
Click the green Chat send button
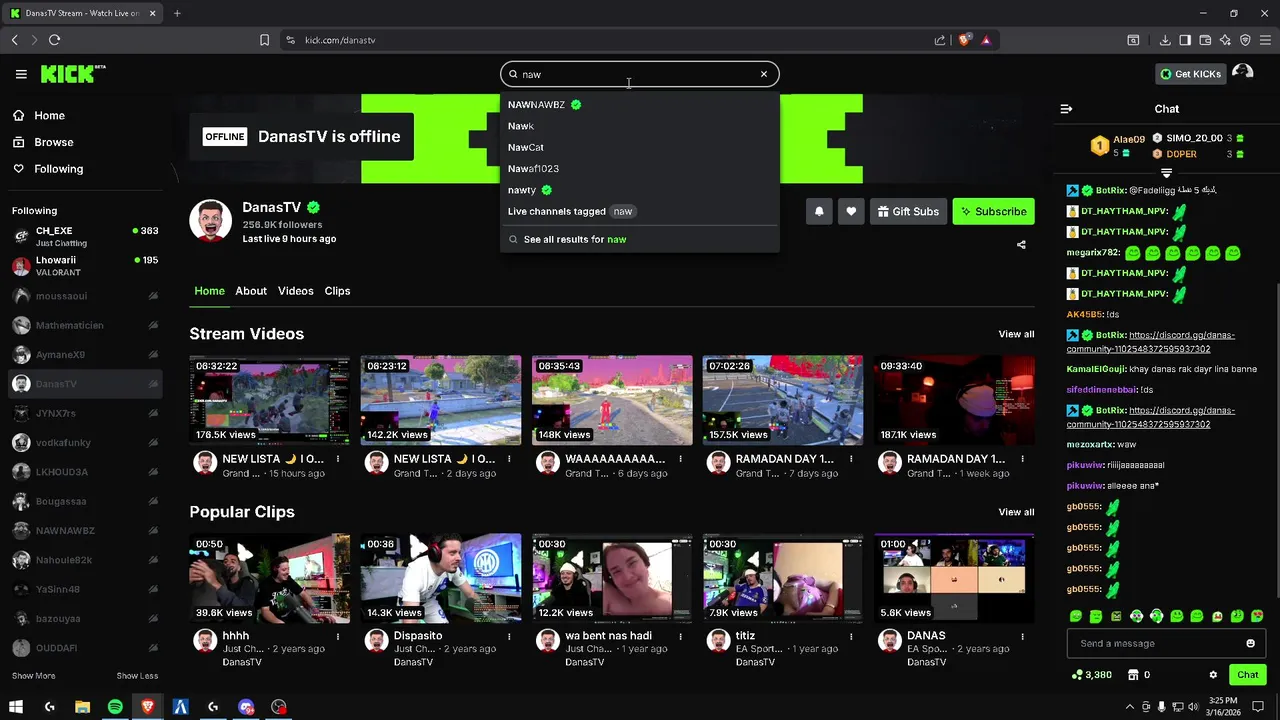coord(1247,675)
